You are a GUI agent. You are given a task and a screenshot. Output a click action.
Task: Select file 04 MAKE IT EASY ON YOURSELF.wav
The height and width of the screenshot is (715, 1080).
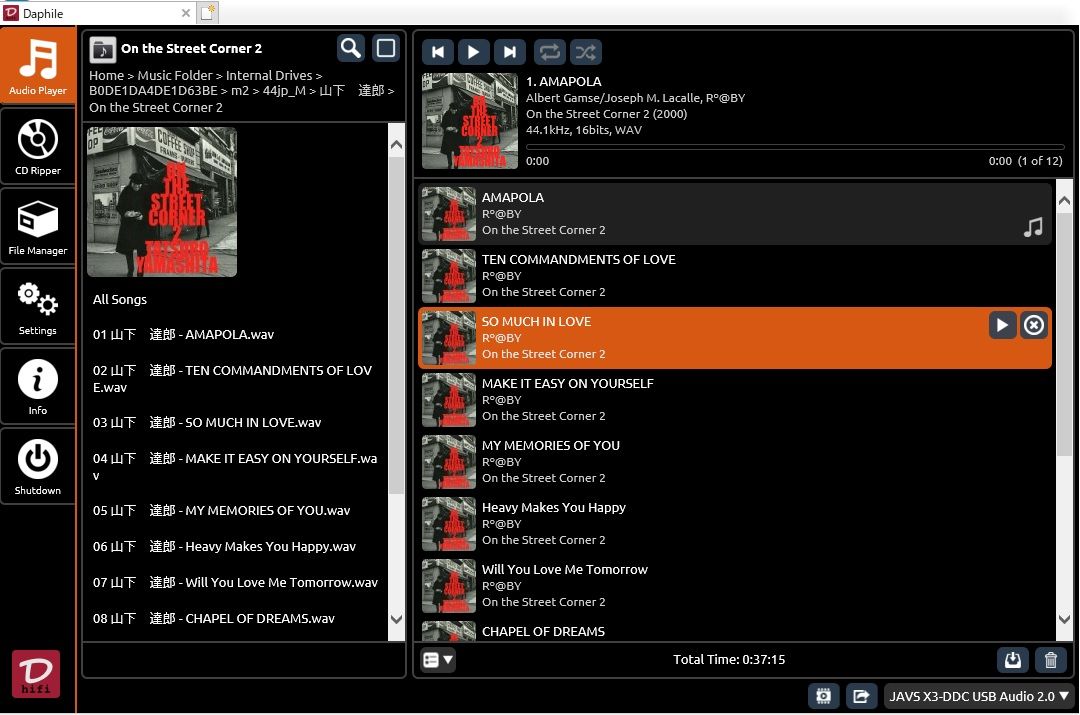(235, 466)
